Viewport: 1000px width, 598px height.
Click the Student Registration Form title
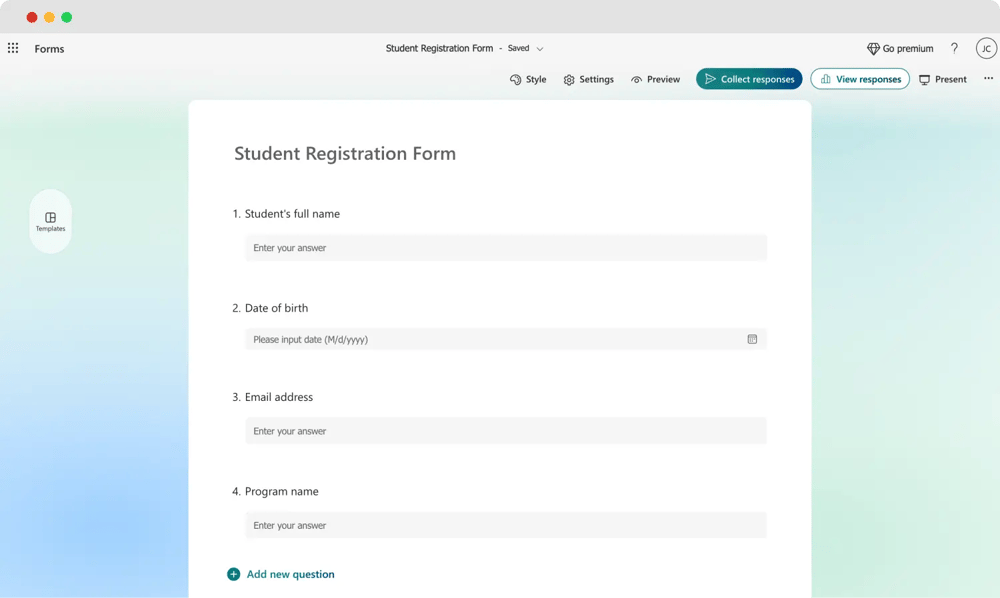click(x=344, y=153)
